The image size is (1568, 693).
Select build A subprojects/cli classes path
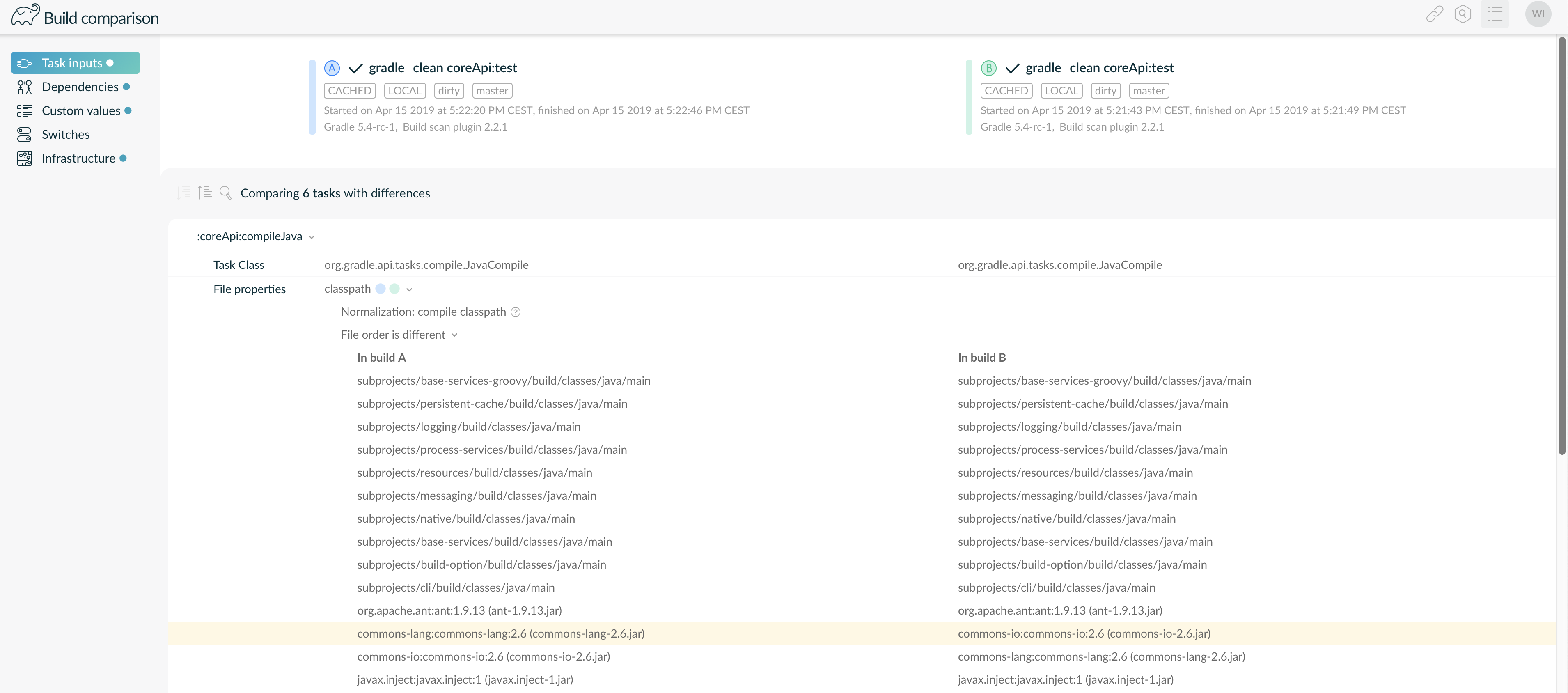point(456,587)
